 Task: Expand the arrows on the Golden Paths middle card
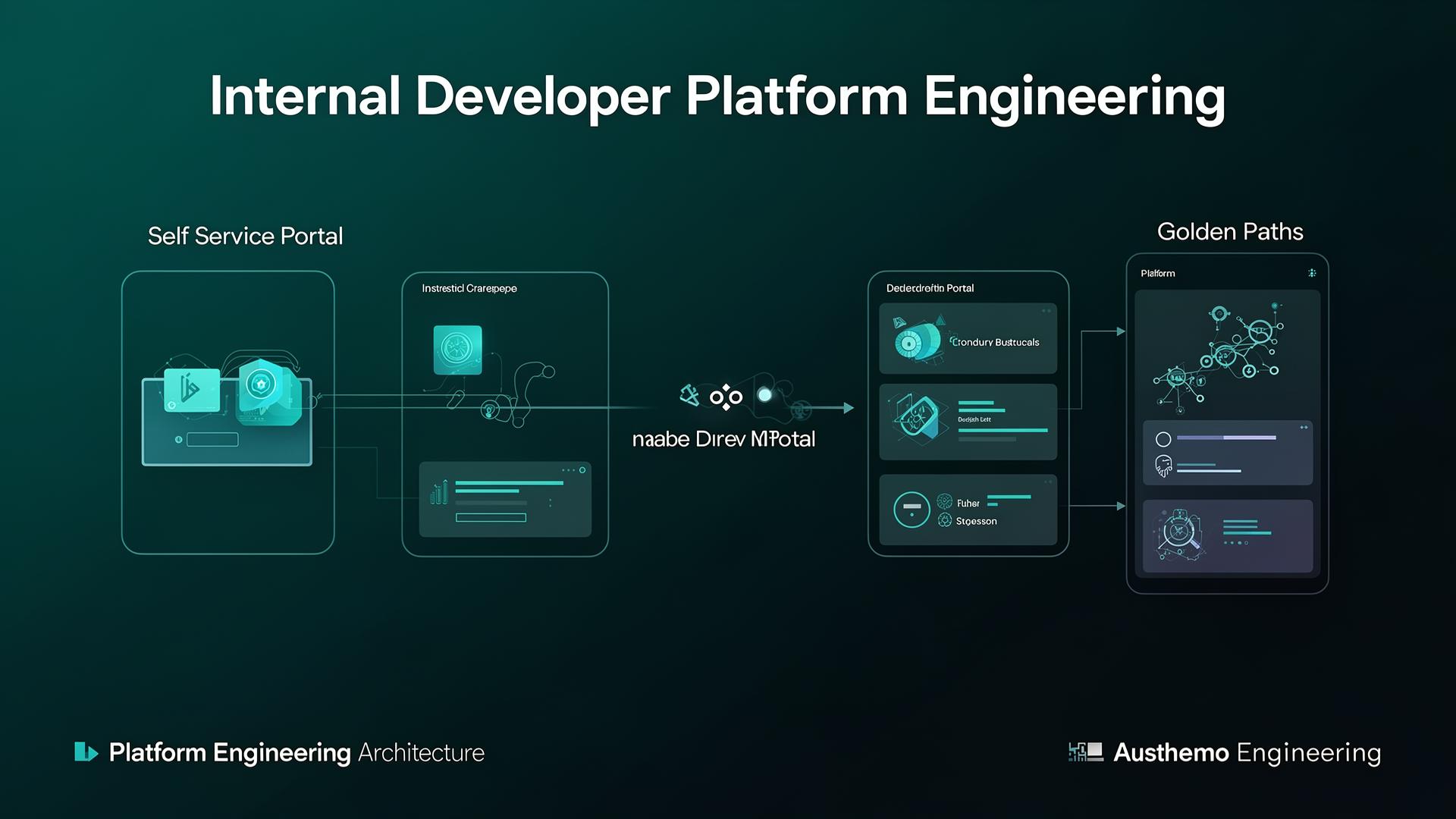click(x=1304, y=428)
